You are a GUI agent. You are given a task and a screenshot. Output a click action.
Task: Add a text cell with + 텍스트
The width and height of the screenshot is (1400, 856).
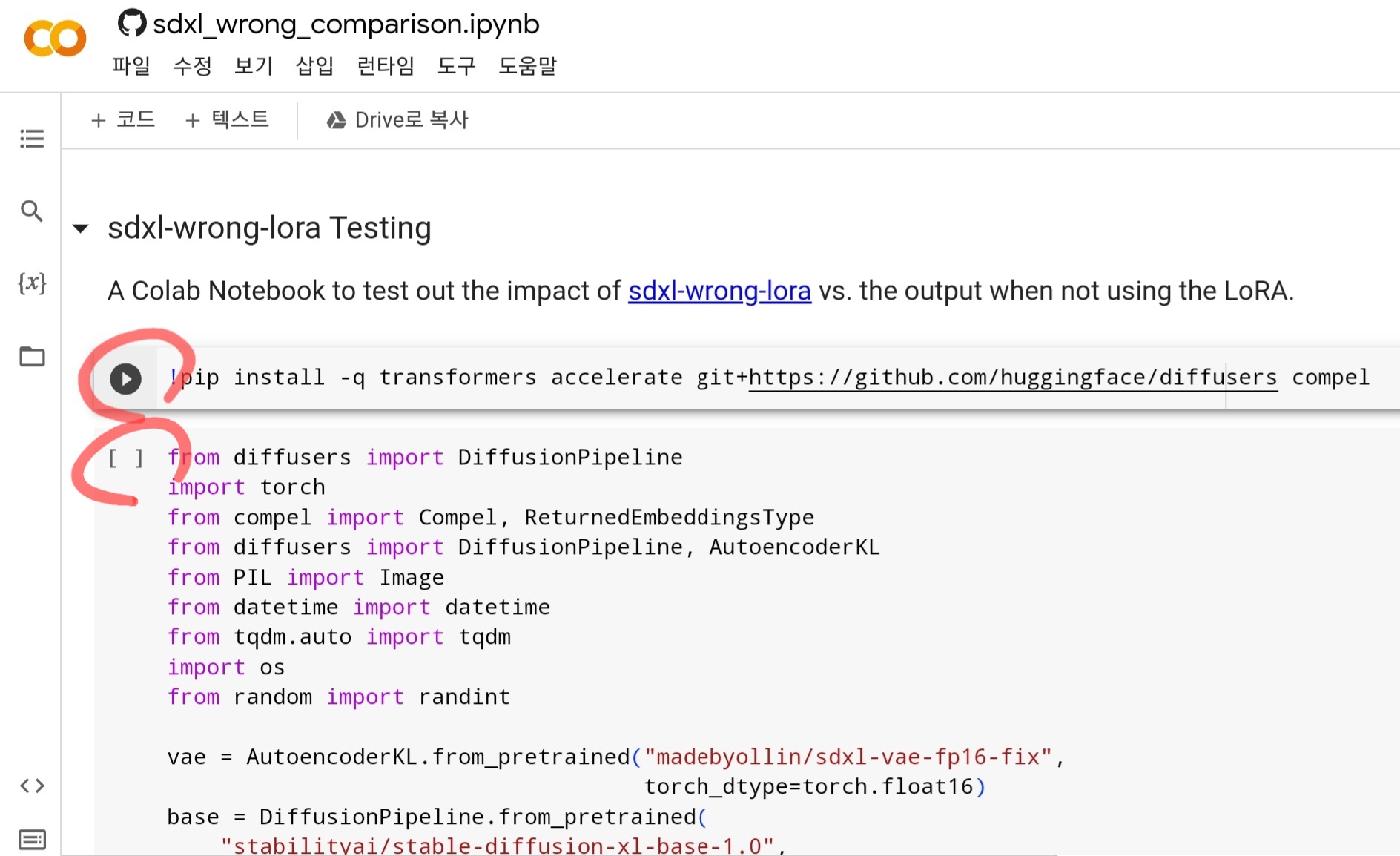point(226,119)
